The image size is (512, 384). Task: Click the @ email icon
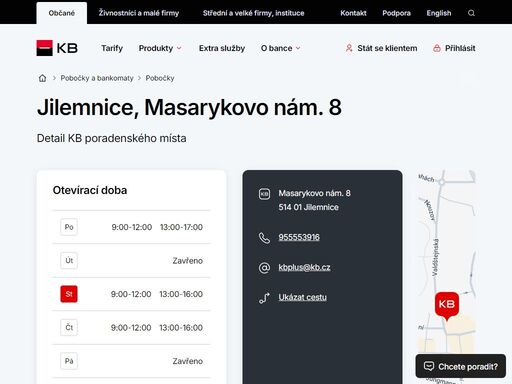[x=264, y=267]
